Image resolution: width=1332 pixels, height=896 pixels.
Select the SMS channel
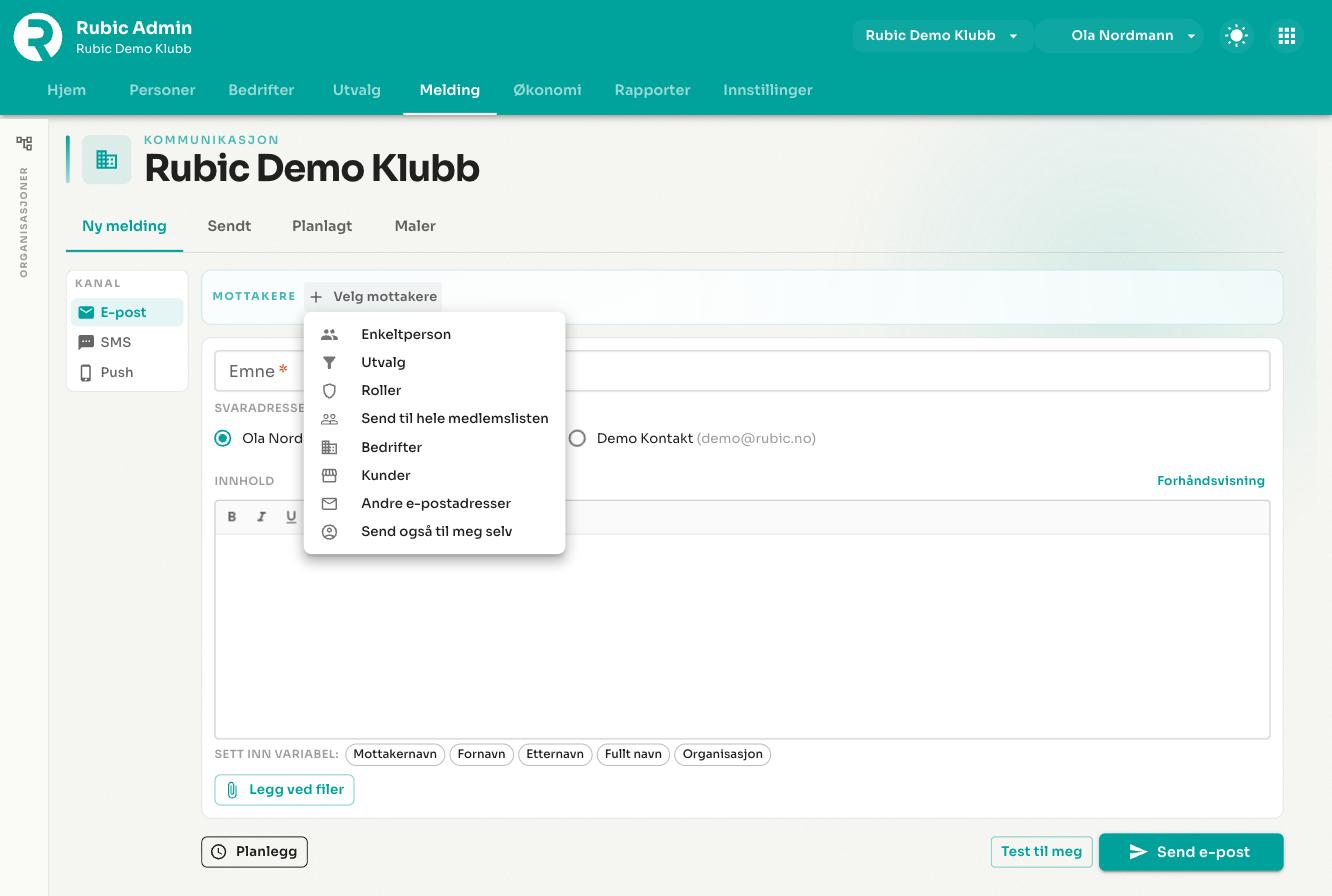(x=127, y=342)
